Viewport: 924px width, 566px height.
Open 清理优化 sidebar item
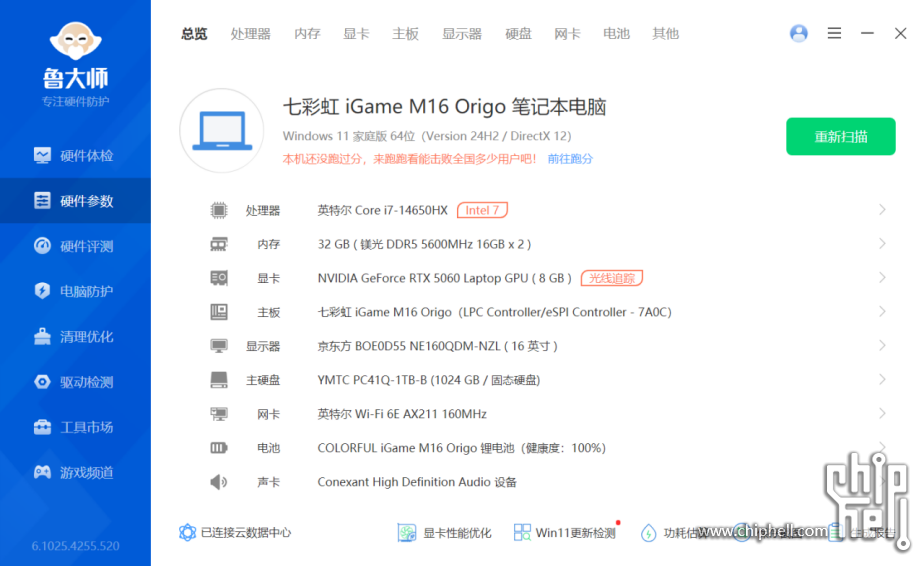tap(75, 337)
